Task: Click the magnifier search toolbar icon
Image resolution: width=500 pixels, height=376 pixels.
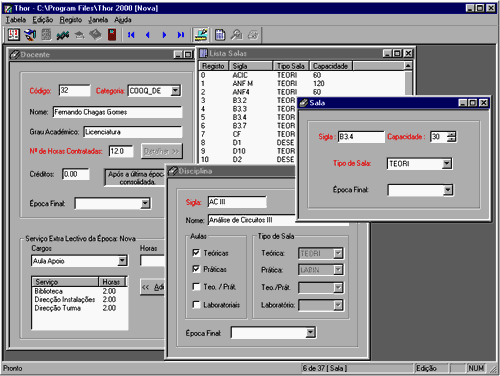Action: tap(237, 35)
